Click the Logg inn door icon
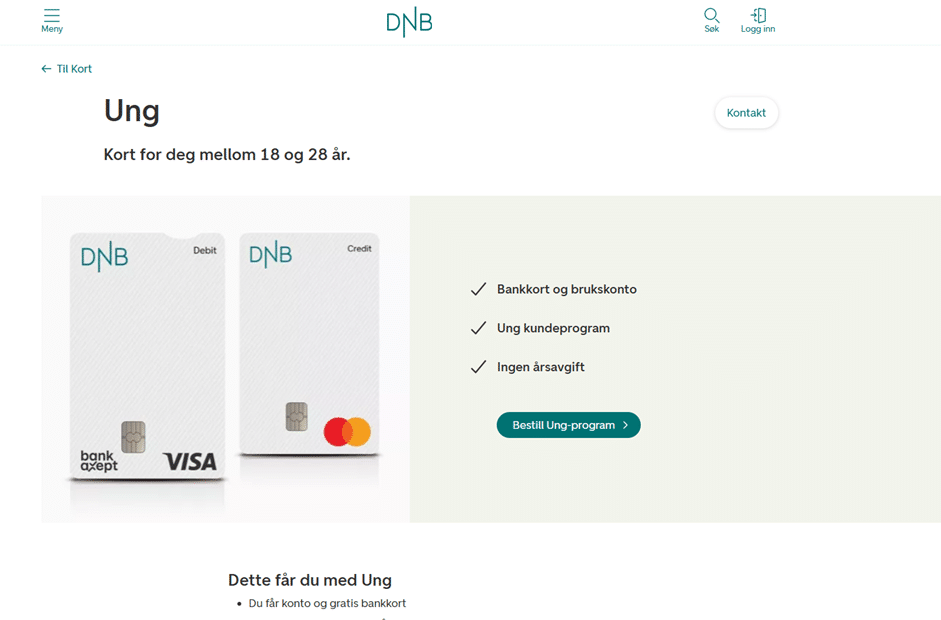The width and height of the screenshot is (941, 620). point(758,15)
